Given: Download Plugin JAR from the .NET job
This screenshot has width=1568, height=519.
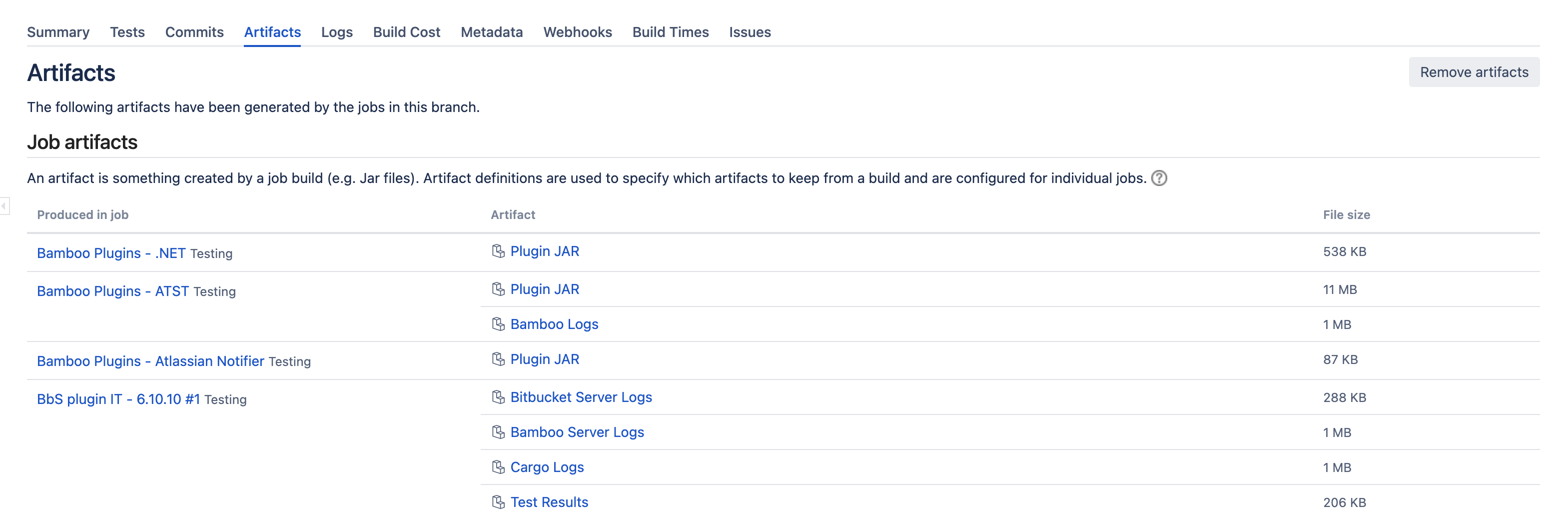Looking at the screenshot, I should click(x=544, y=251).
